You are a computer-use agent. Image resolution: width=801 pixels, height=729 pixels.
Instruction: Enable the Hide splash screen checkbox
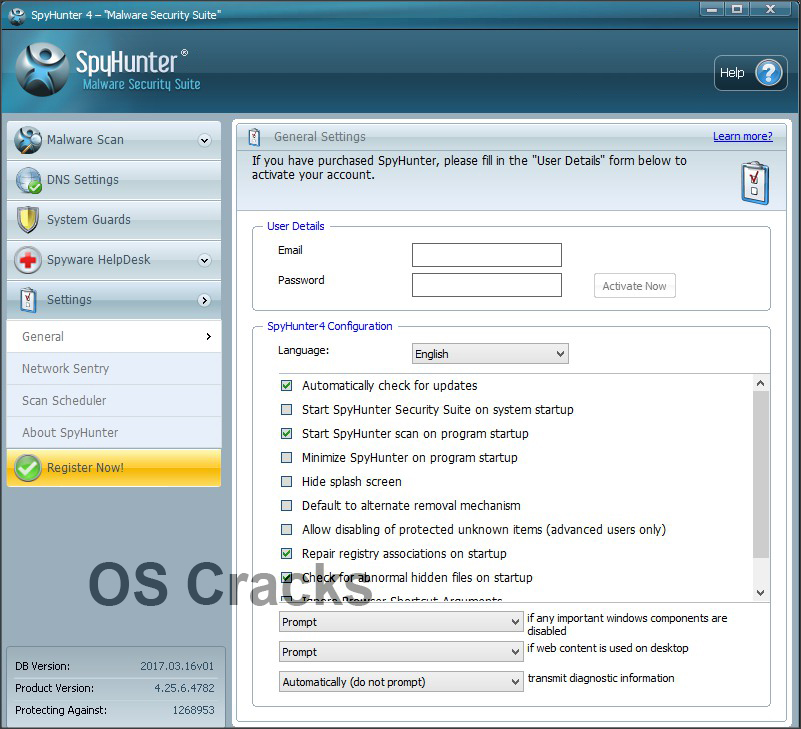point(287,482)
